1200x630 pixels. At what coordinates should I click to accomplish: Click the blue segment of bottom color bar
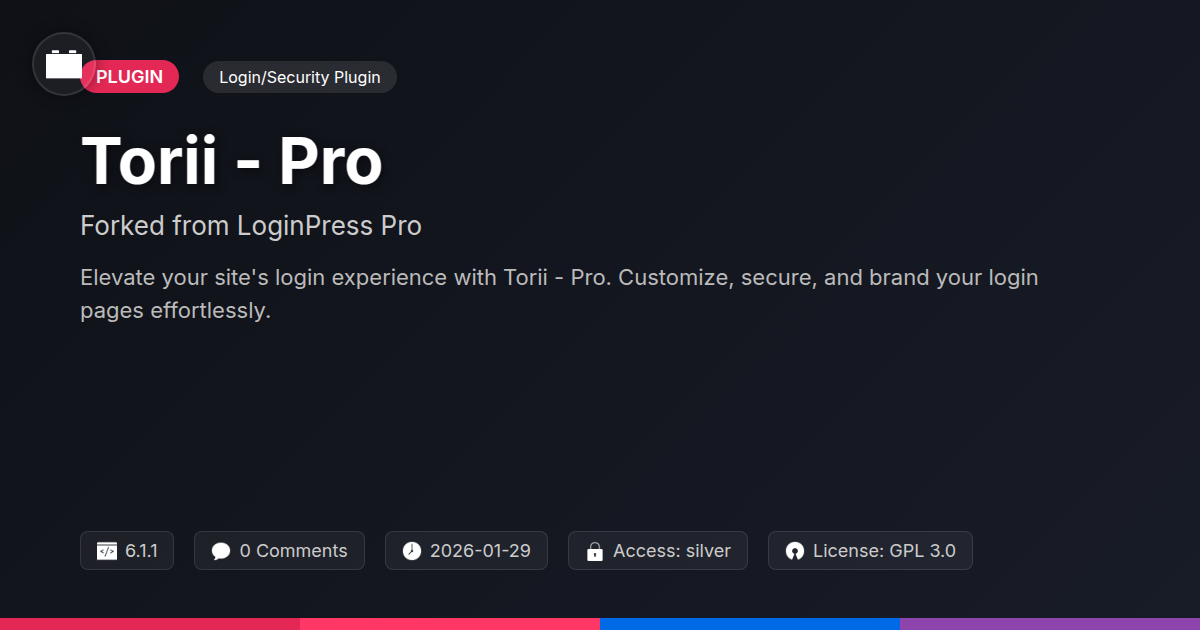pyautogui.click(x=750, y=624)
